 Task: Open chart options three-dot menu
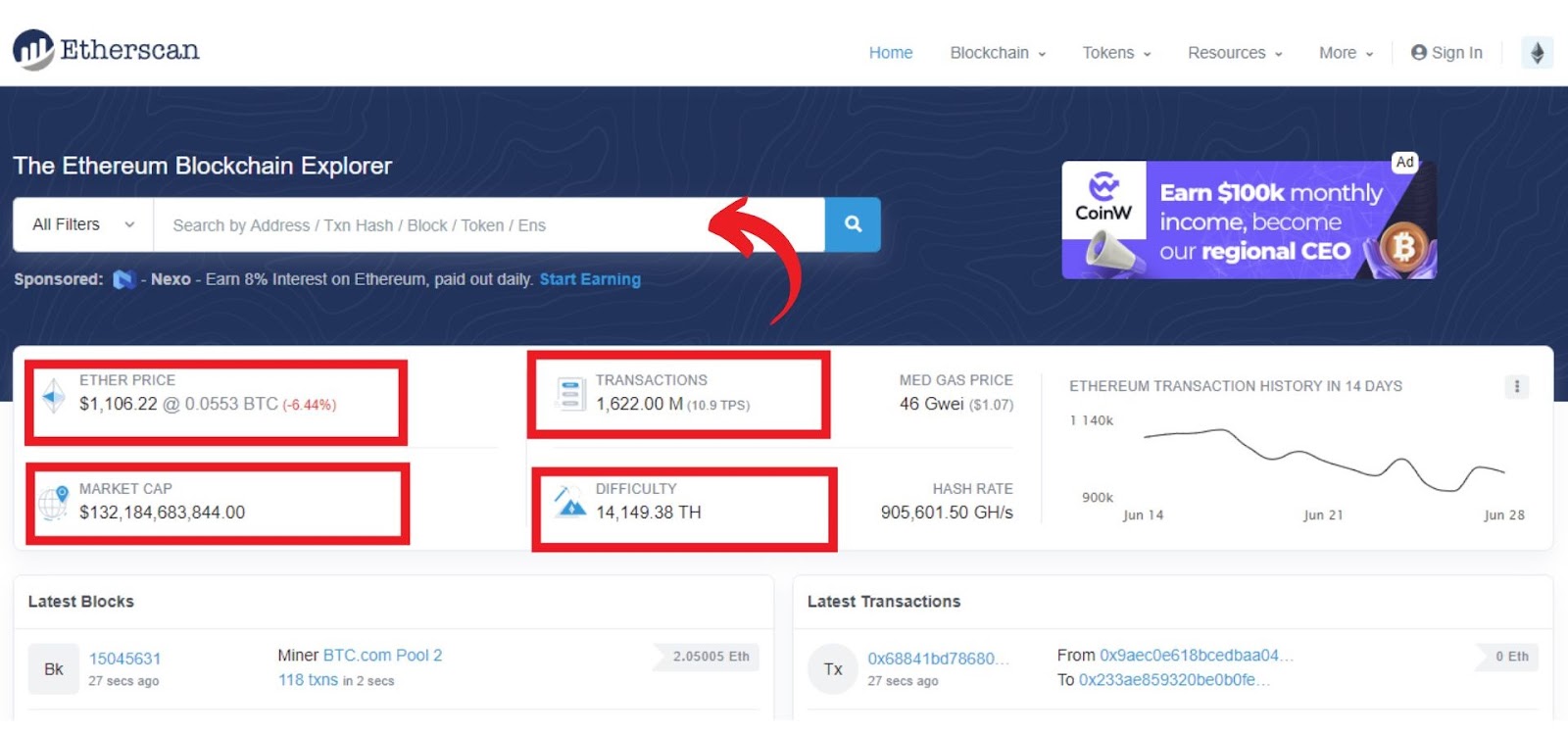pos(1517,386)
